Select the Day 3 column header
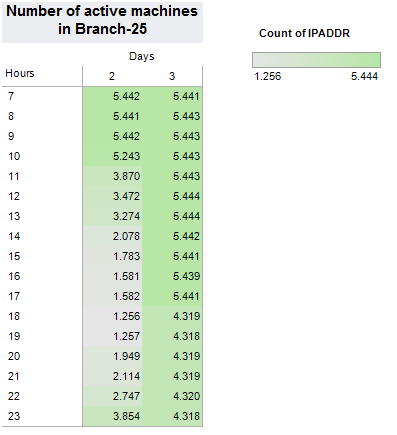Screen dimensions: 397x435 point(172,76)
